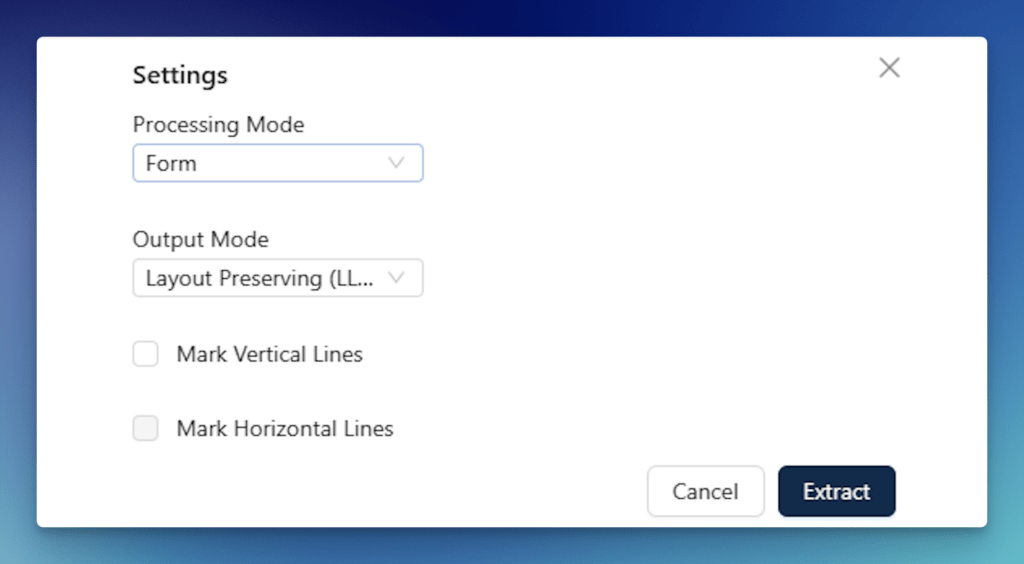Enable the Mark Vertical Lines checkbox
This screenshot has width=1024, height=564.
146,354
